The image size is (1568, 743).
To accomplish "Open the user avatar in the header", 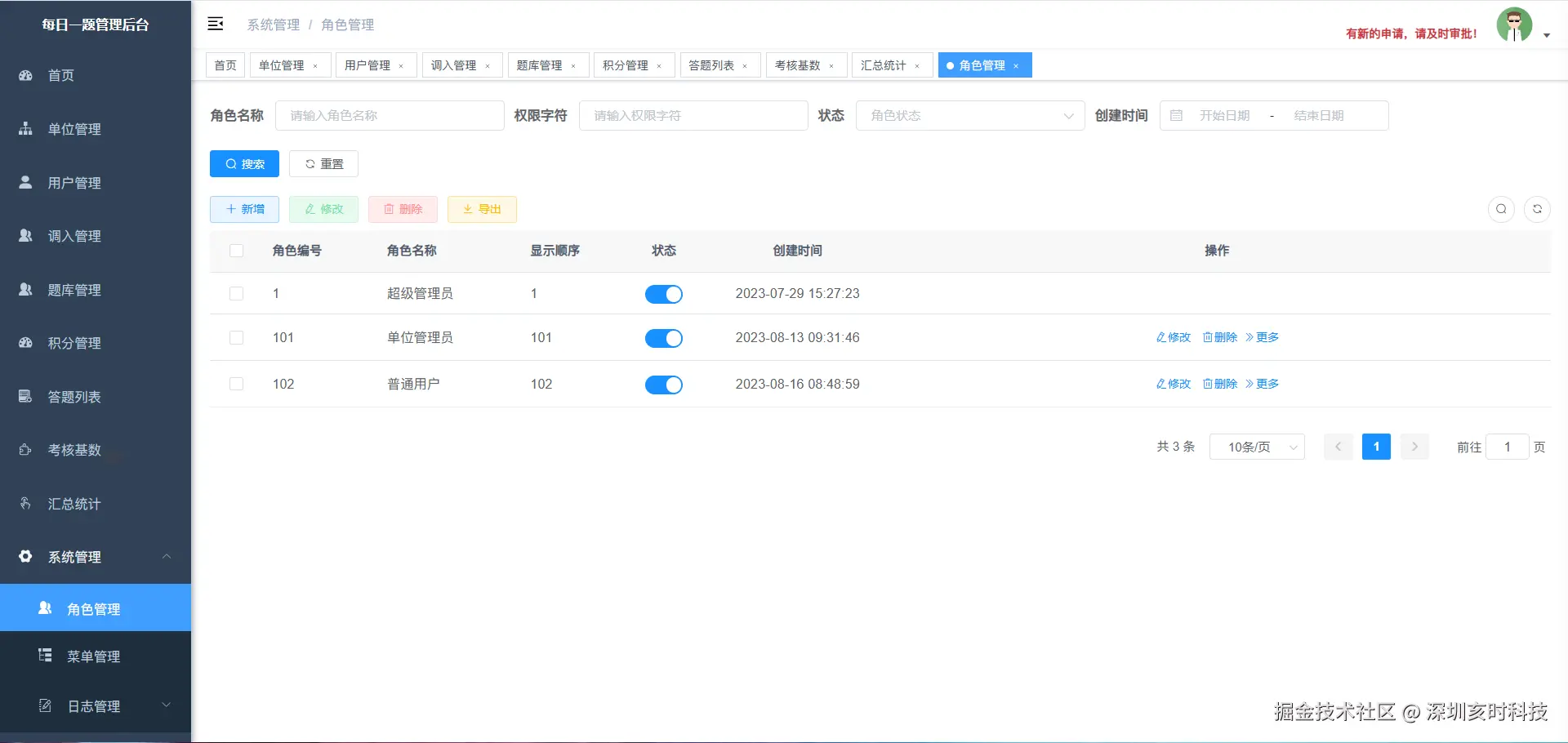I will coord(1514,25).
